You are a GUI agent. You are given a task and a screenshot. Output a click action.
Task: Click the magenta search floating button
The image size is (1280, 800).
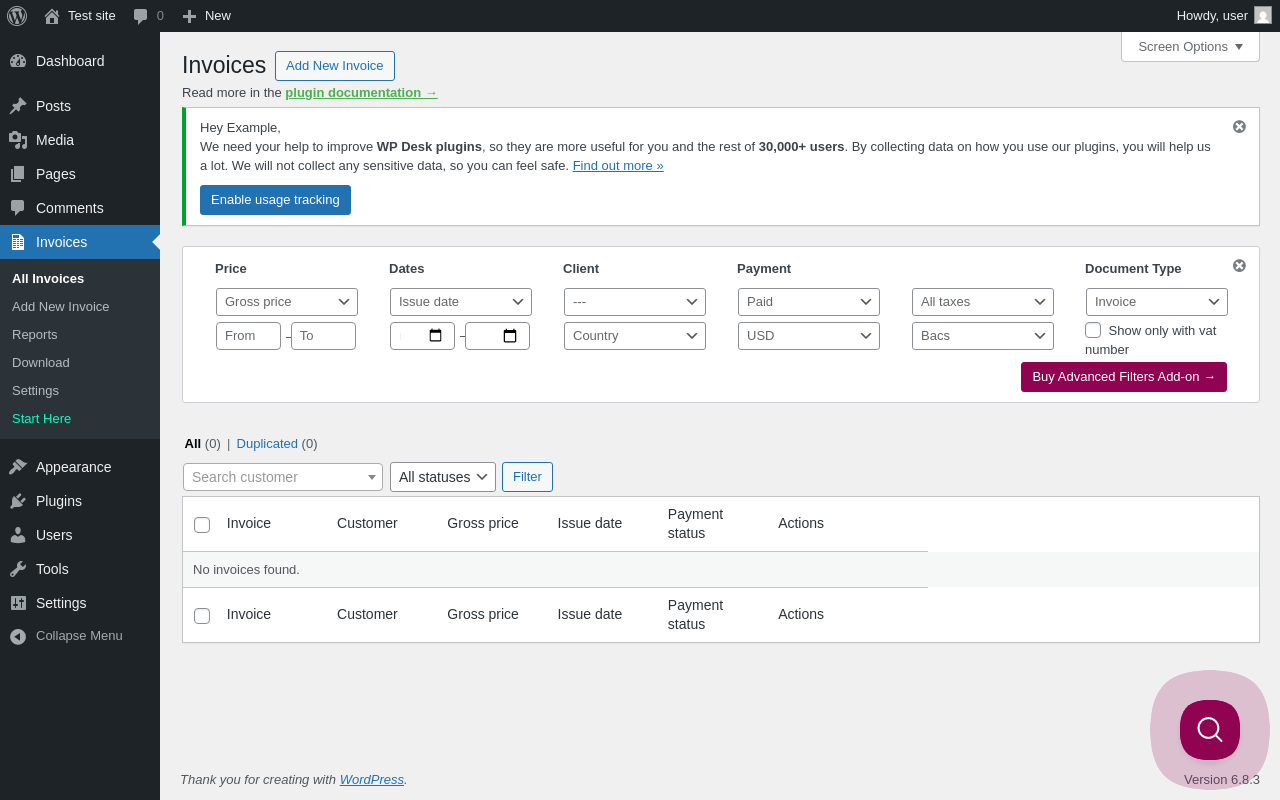pos(1209,730)
